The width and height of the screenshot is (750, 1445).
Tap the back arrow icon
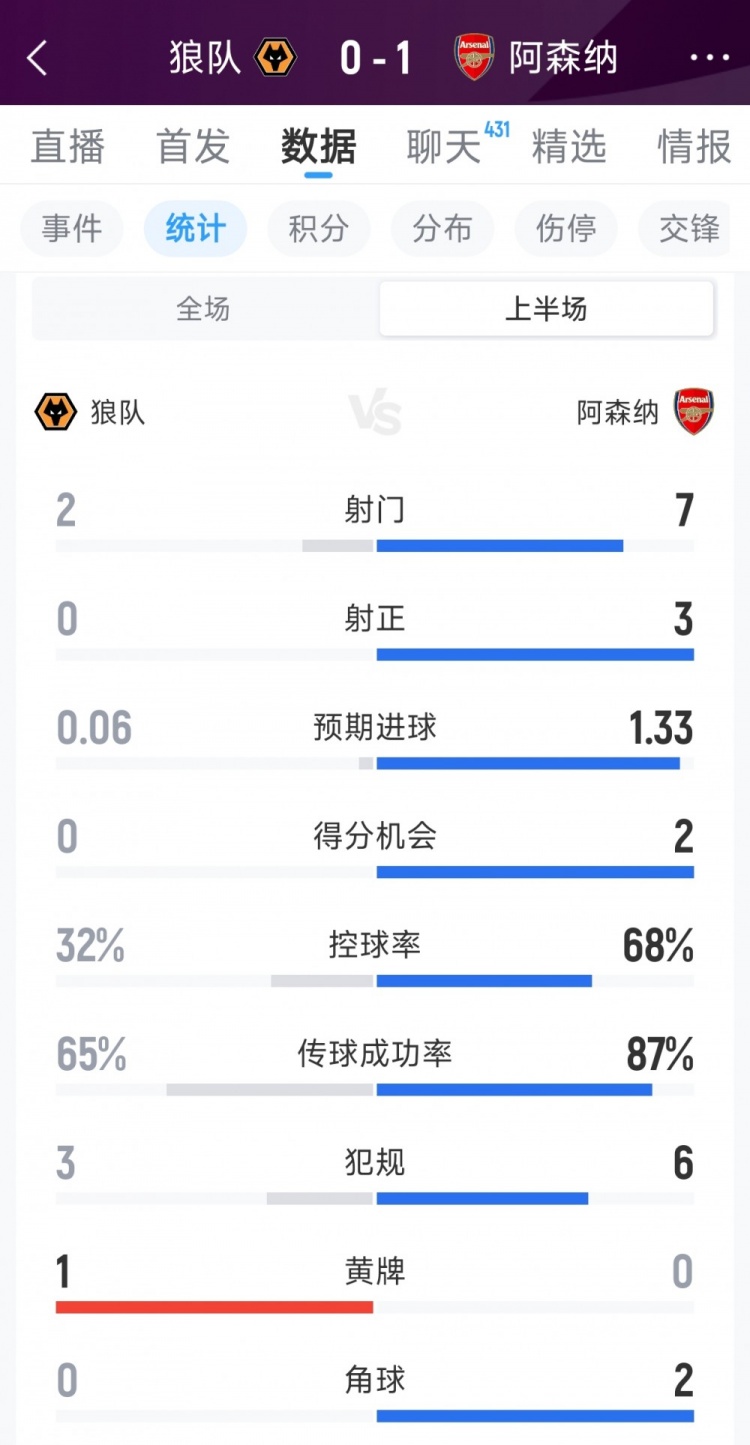37,58
